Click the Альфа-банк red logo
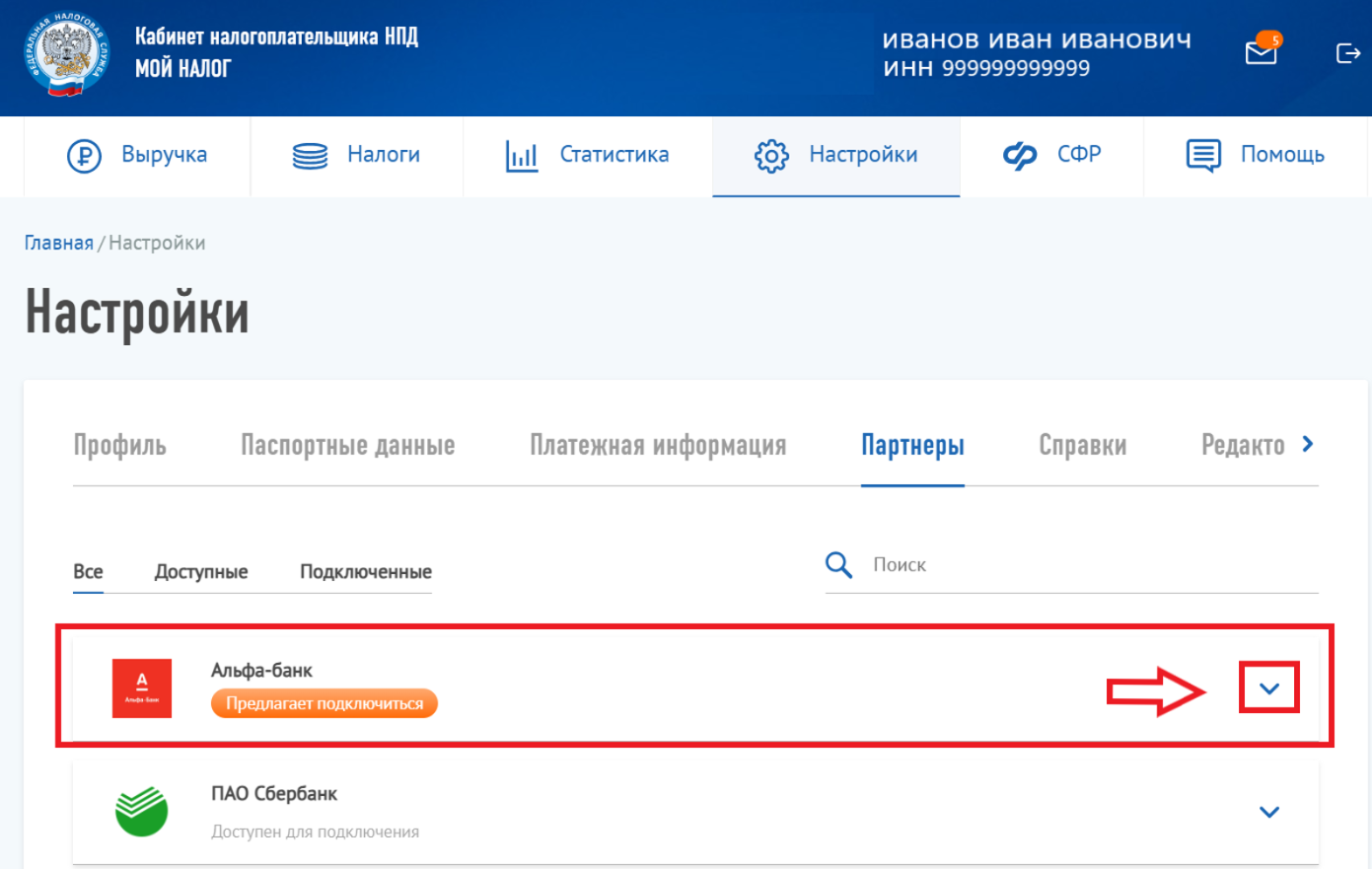 click(x=142, y=688)
